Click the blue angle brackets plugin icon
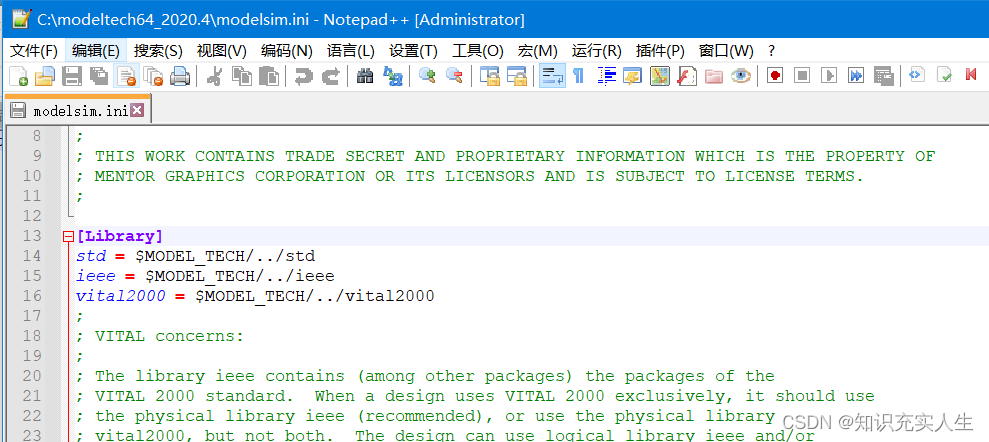This screenshot has width=989, height=442. (x=916, y=76)
